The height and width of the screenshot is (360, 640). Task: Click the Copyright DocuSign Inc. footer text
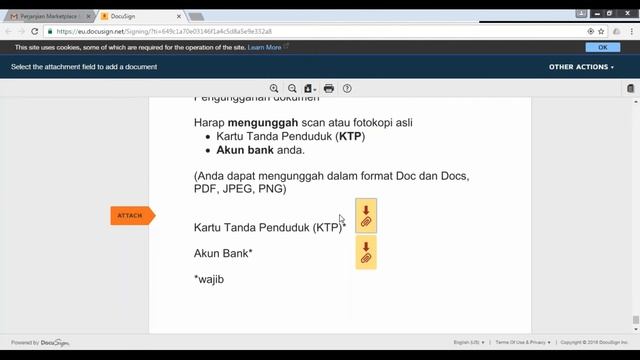pyautogui.click(x=594, y=342)
